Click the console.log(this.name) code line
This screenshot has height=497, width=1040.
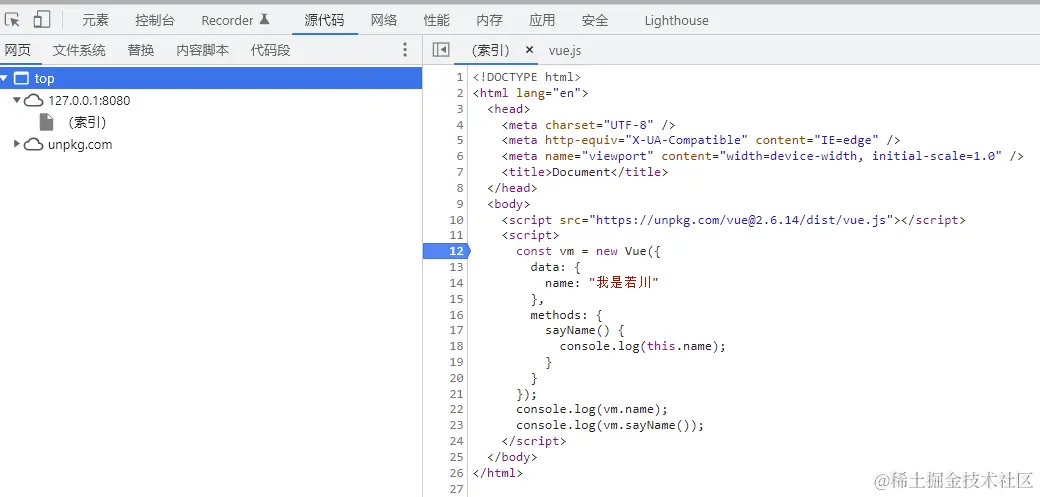pyautogui.click(x=643, y=346)
